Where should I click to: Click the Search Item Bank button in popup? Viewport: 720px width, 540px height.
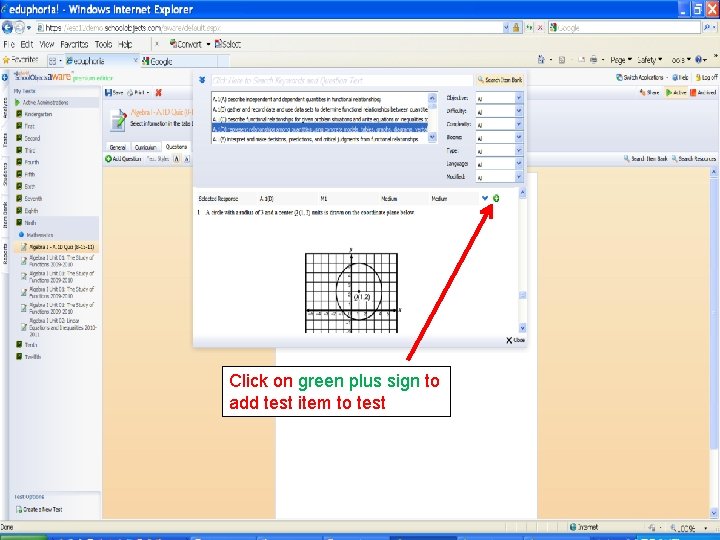pos(500,80)
